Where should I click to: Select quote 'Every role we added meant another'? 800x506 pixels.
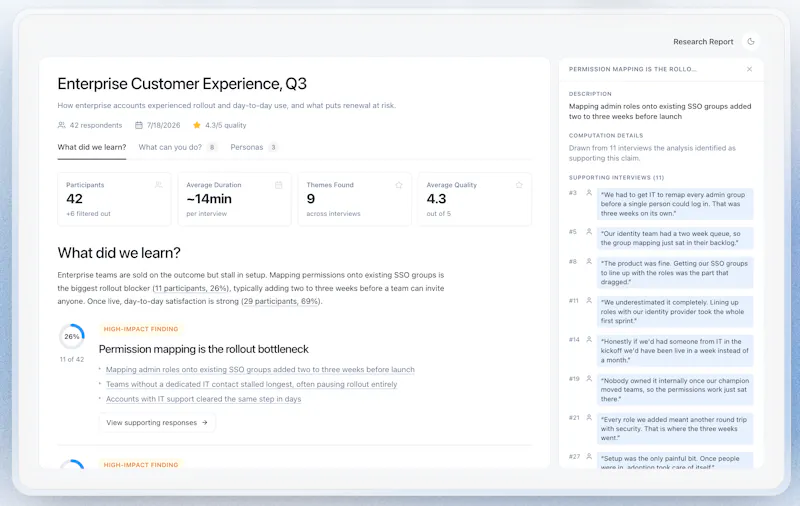pos(675,429)
